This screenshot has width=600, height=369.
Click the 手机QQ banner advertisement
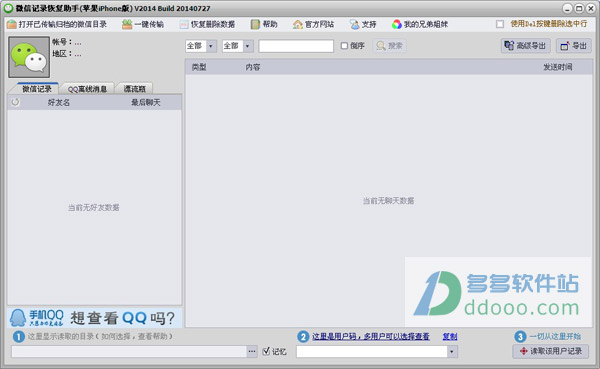[94, 318]
